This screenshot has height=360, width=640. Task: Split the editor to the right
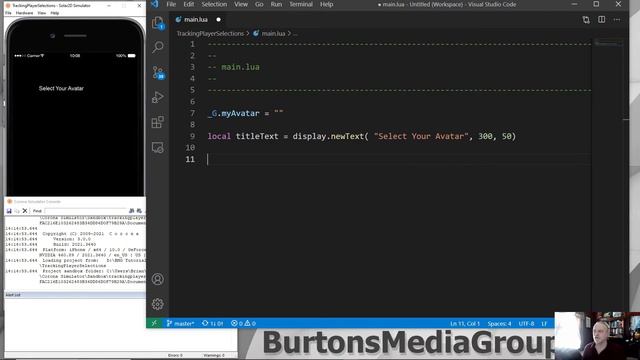click(x=602, y=20)
